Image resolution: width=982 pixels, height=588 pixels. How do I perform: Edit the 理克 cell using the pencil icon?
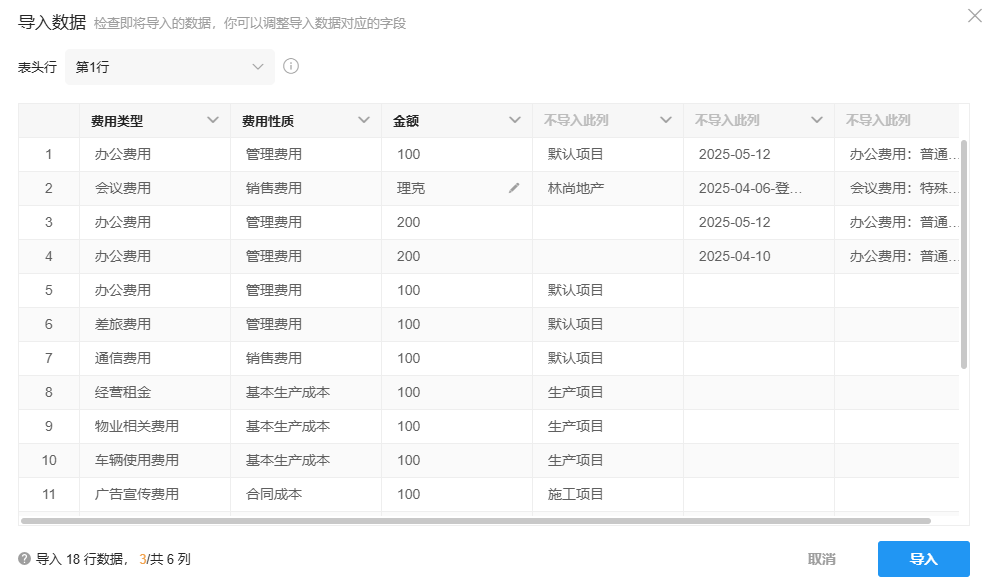(513, 188)
